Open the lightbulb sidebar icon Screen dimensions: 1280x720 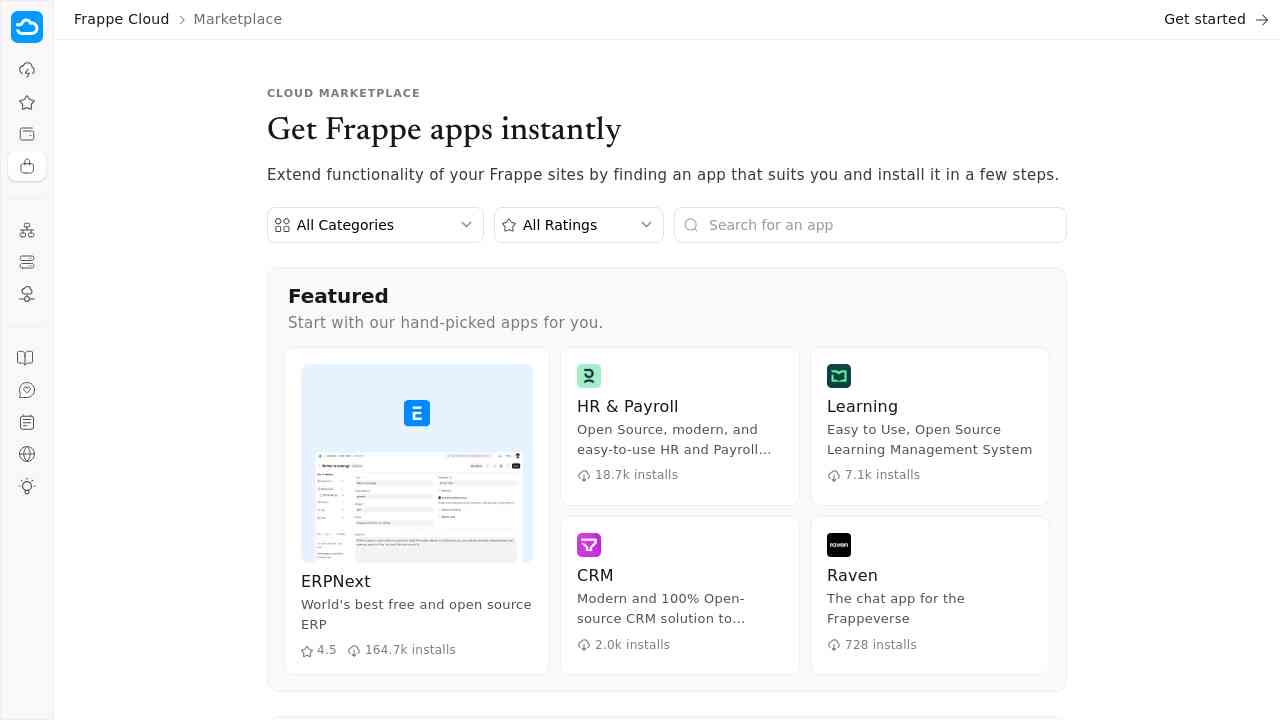(x=27, y=486)
